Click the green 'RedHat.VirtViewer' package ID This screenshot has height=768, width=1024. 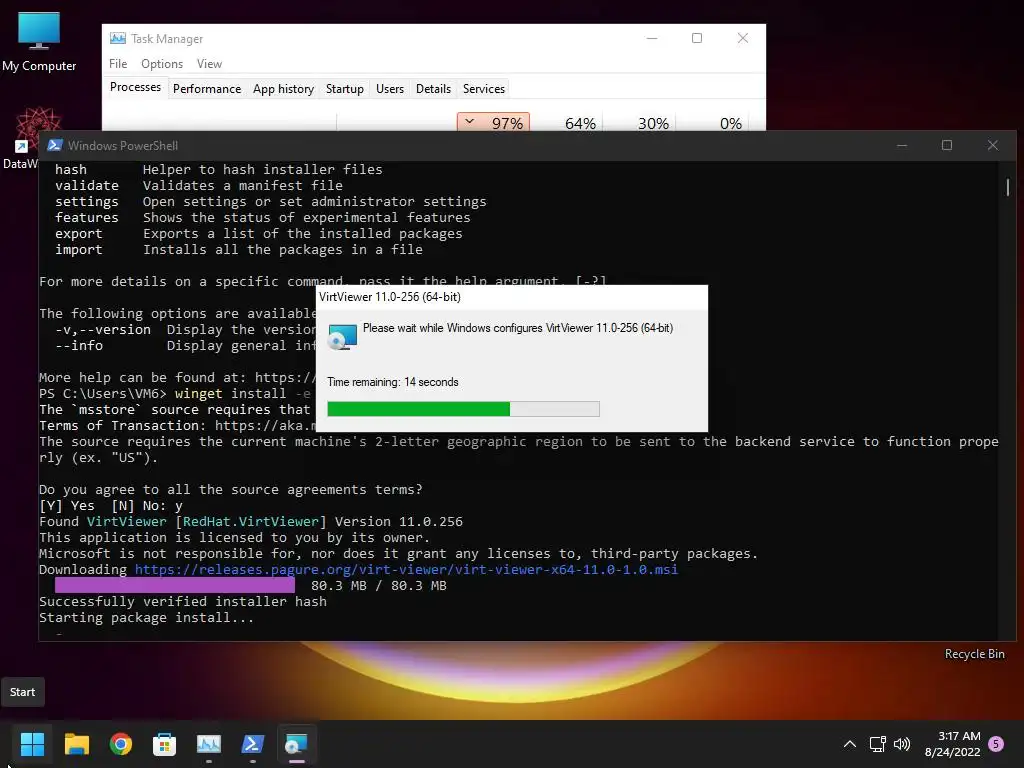251,522
